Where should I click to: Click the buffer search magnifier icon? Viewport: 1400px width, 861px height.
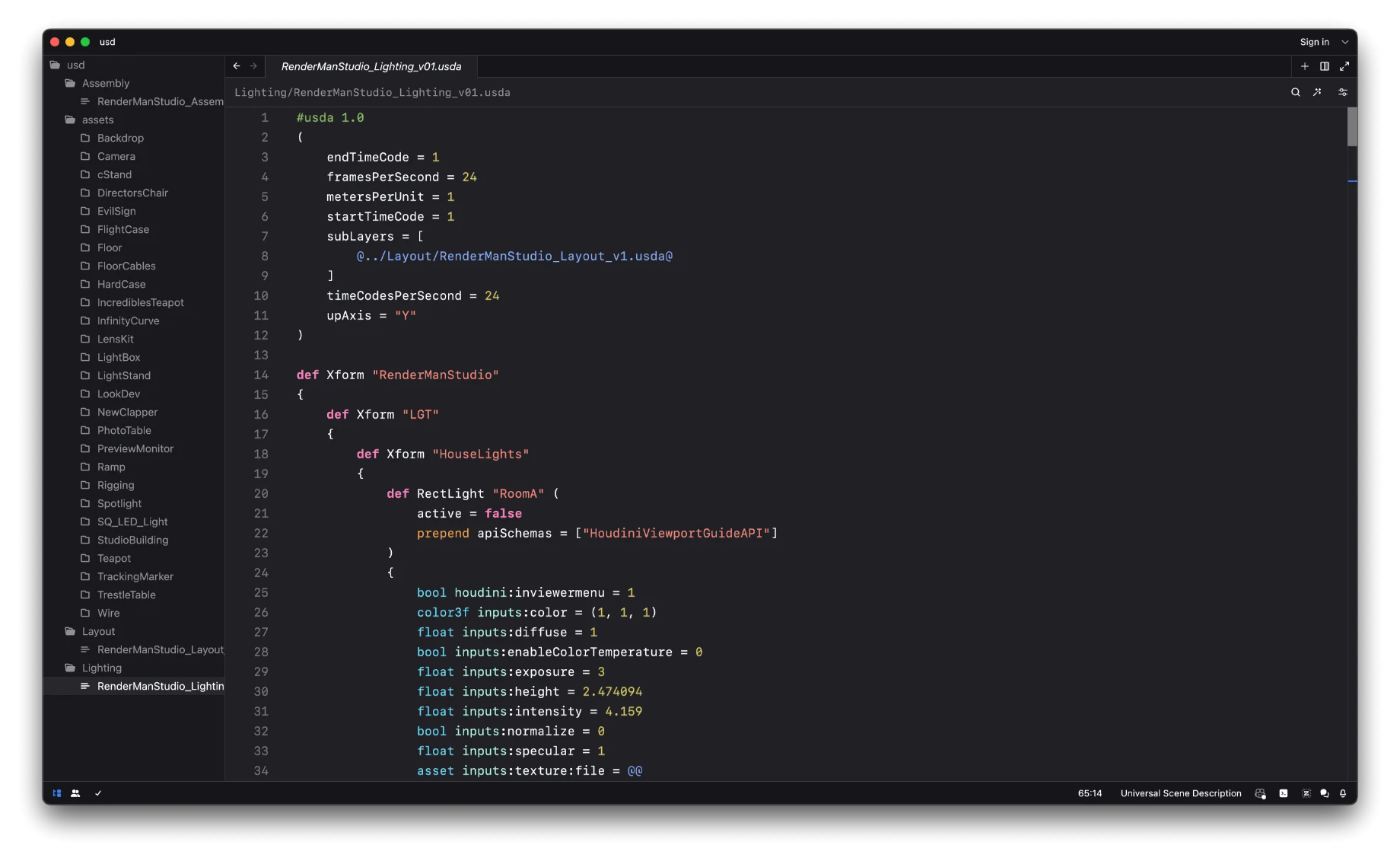tap(1296, 92)
